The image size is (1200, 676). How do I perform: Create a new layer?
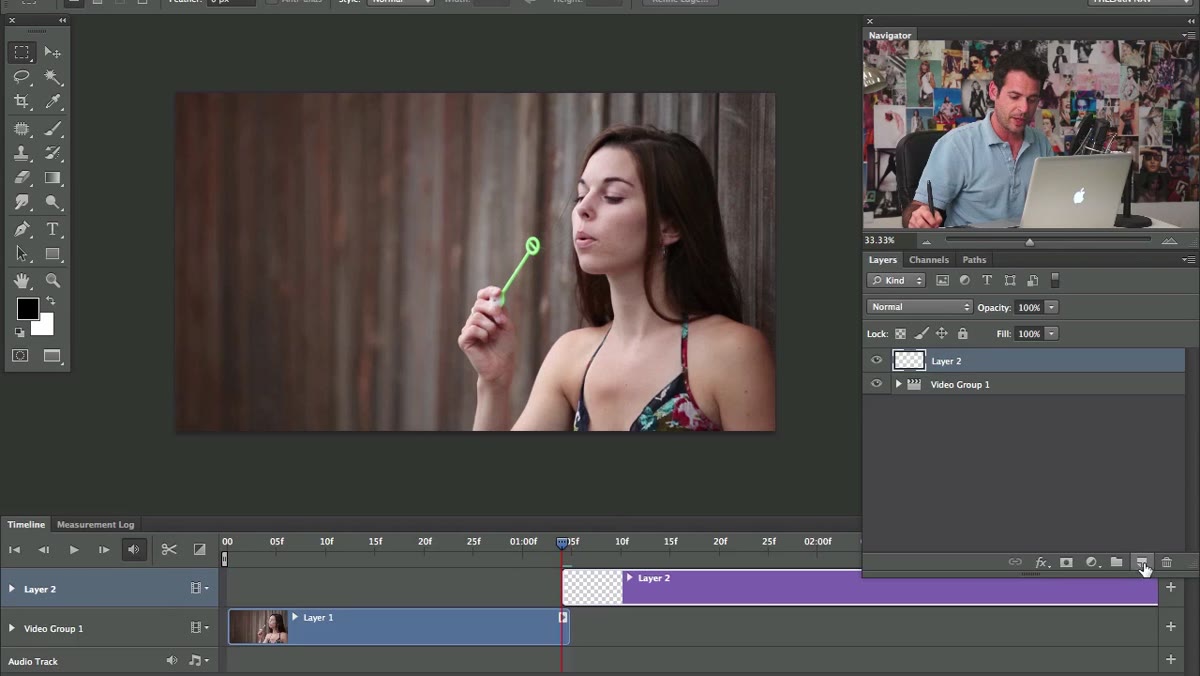(1141, 563)
